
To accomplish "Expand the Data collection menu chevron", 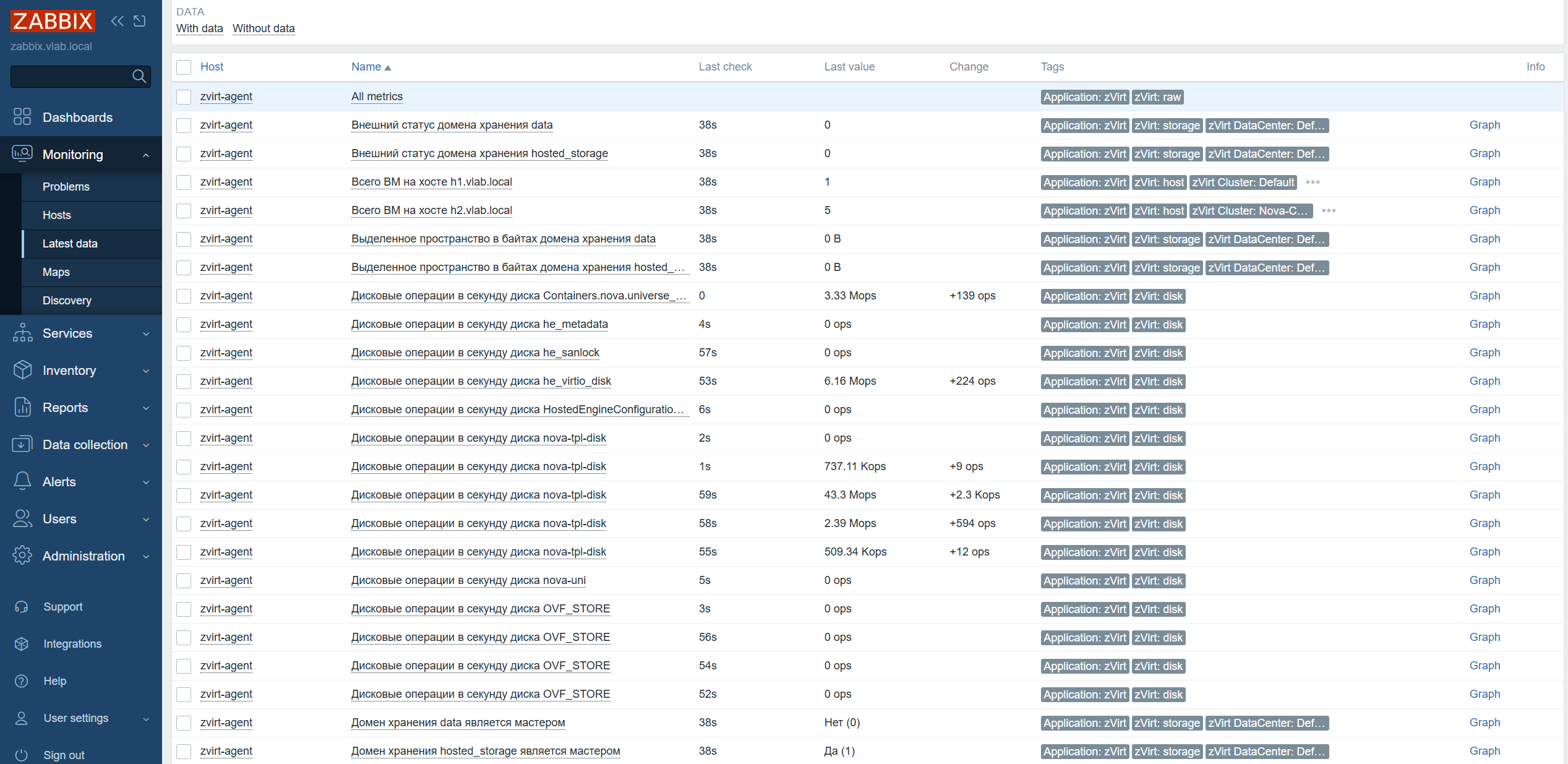I will click(x=146, y=445).
